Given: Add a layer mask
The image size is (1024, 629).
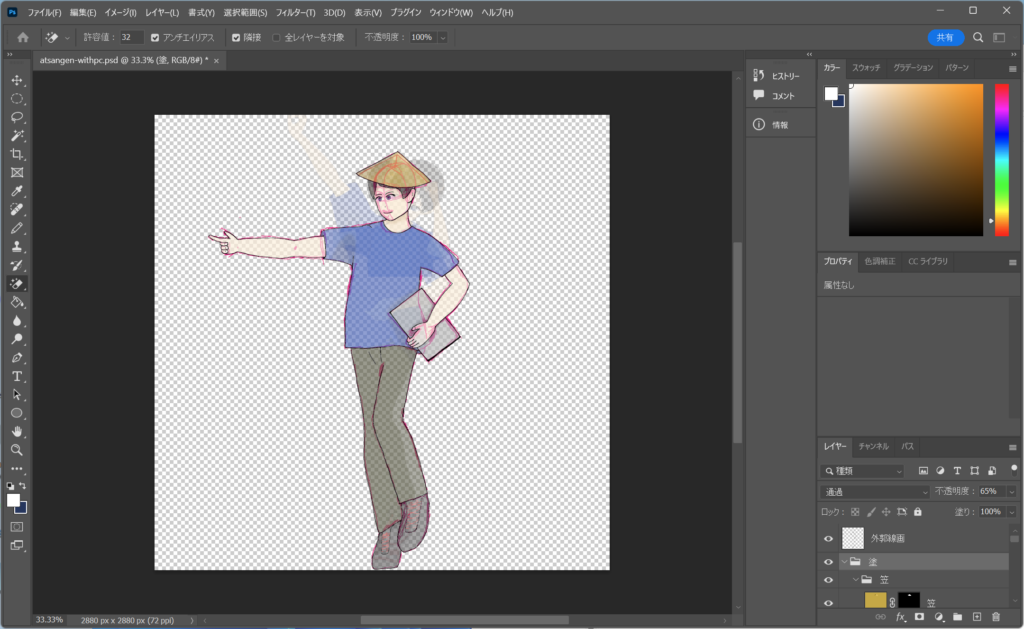Looking at the screenshot, I should point(920,617).
